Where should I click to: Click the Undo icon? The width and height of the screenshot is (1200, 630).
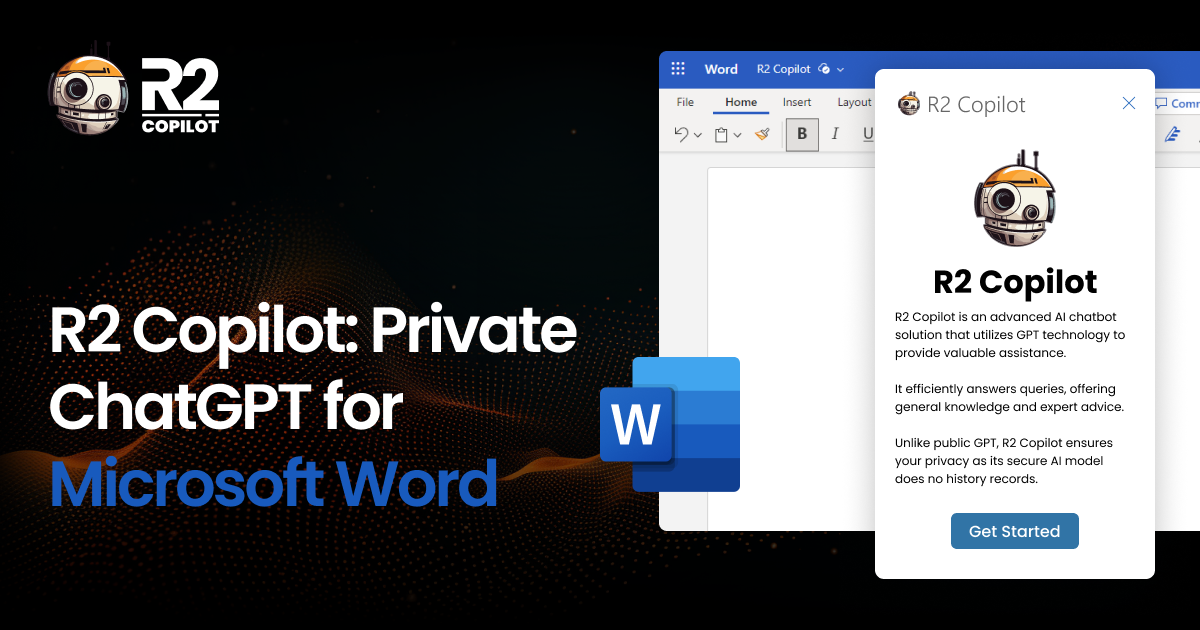(x=681, y=133)
